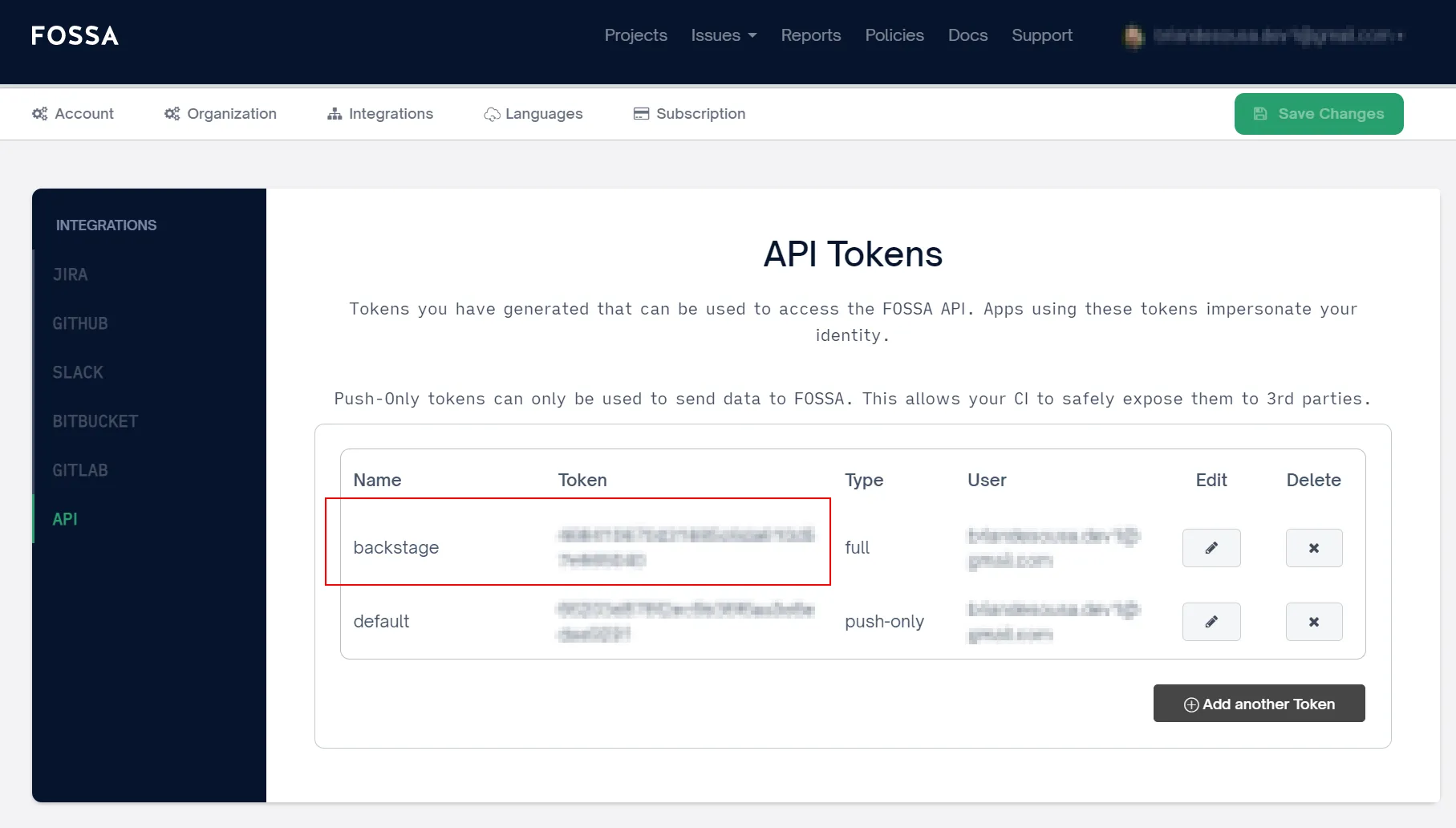1456x828 pixels.
Task: Edit the default token
Action: (x=1211, y=622)
